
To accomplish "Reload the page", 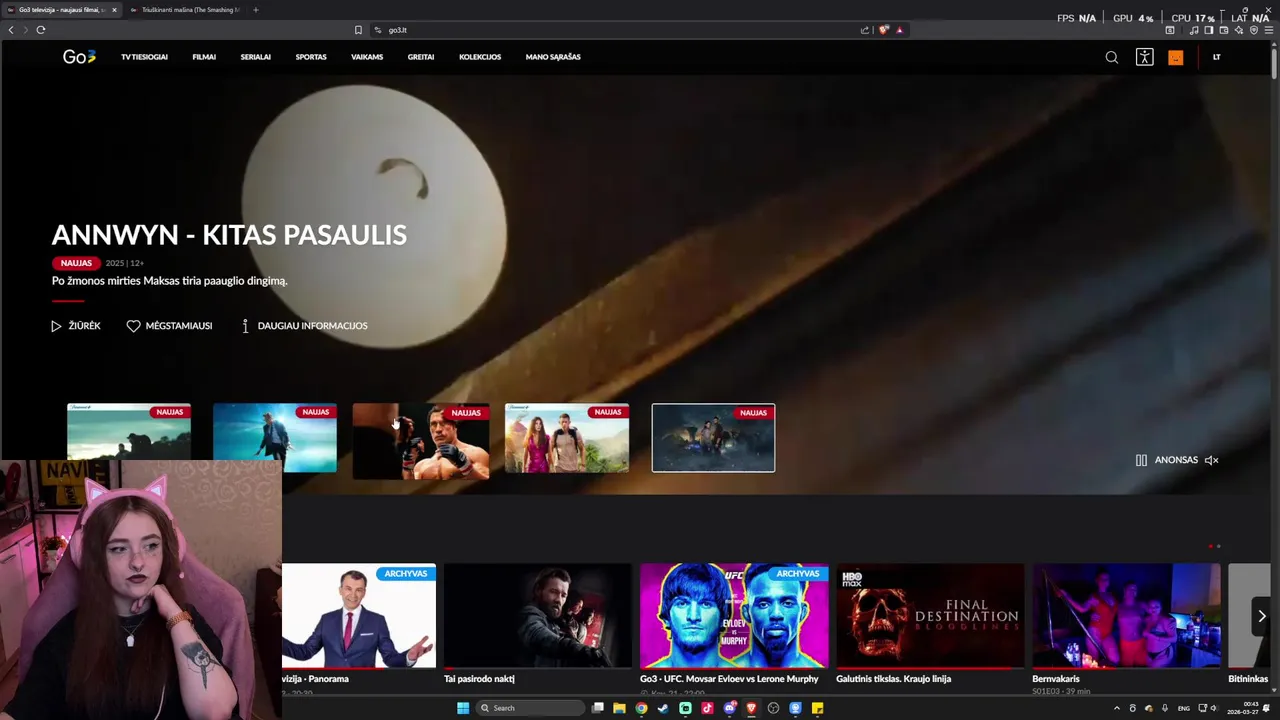I will tap(41, 30).
